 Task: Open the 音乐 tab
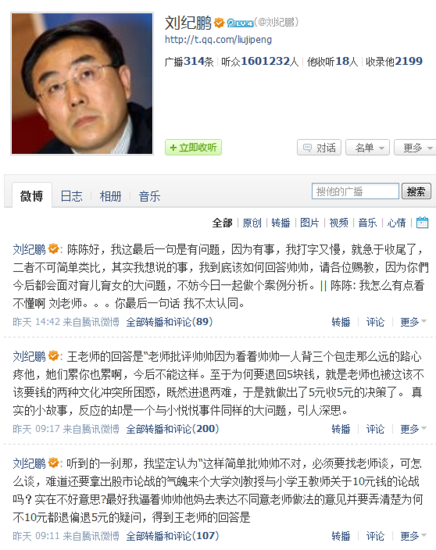pos(149,196)
